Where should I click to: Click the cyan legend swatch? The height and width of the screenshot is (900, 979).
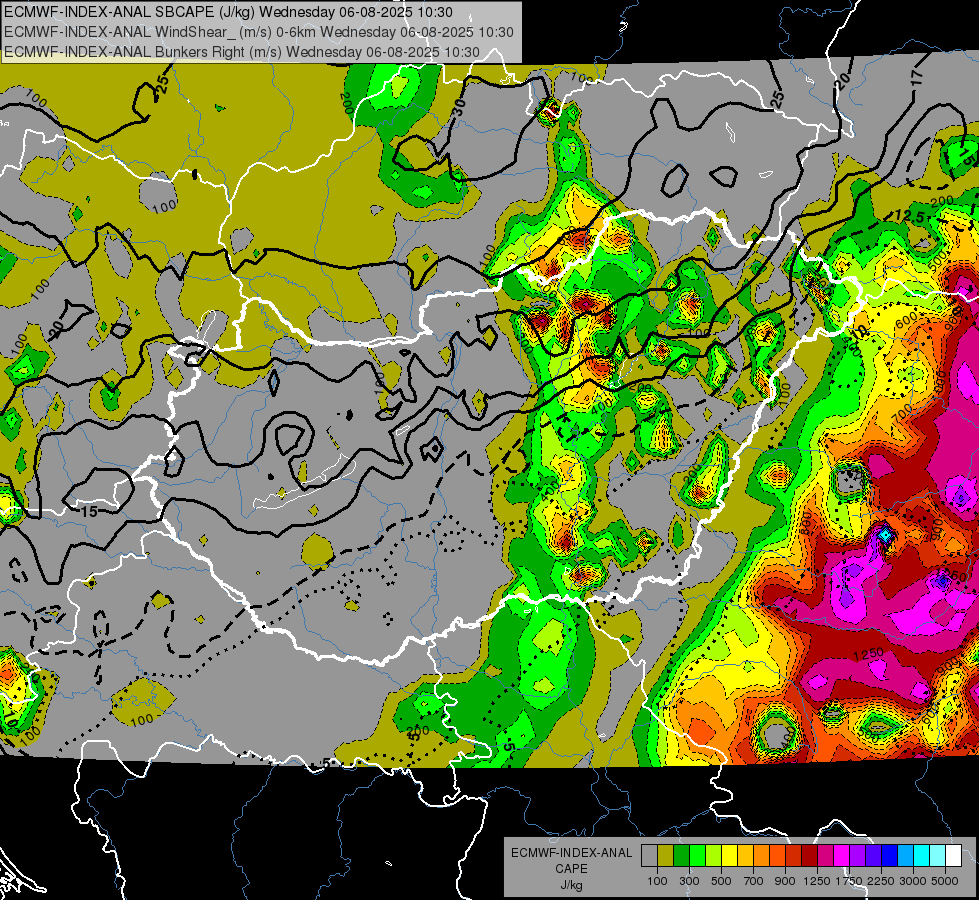tap(922, 856)
